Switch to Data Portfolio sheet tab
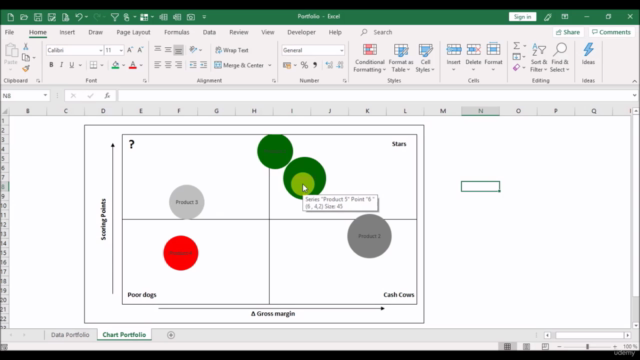Image resolution: width=640 pixels, height=360 pixels. (x=70, y=335)
